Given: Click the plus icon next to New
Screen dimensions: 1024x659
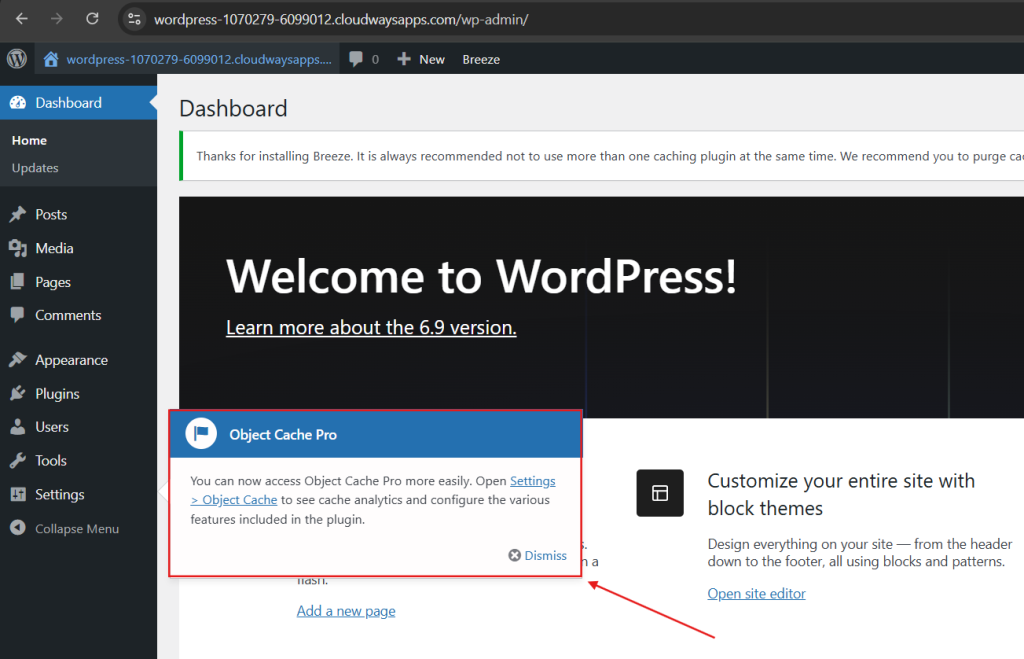Looking at the screenshot, I should point(404,59).
